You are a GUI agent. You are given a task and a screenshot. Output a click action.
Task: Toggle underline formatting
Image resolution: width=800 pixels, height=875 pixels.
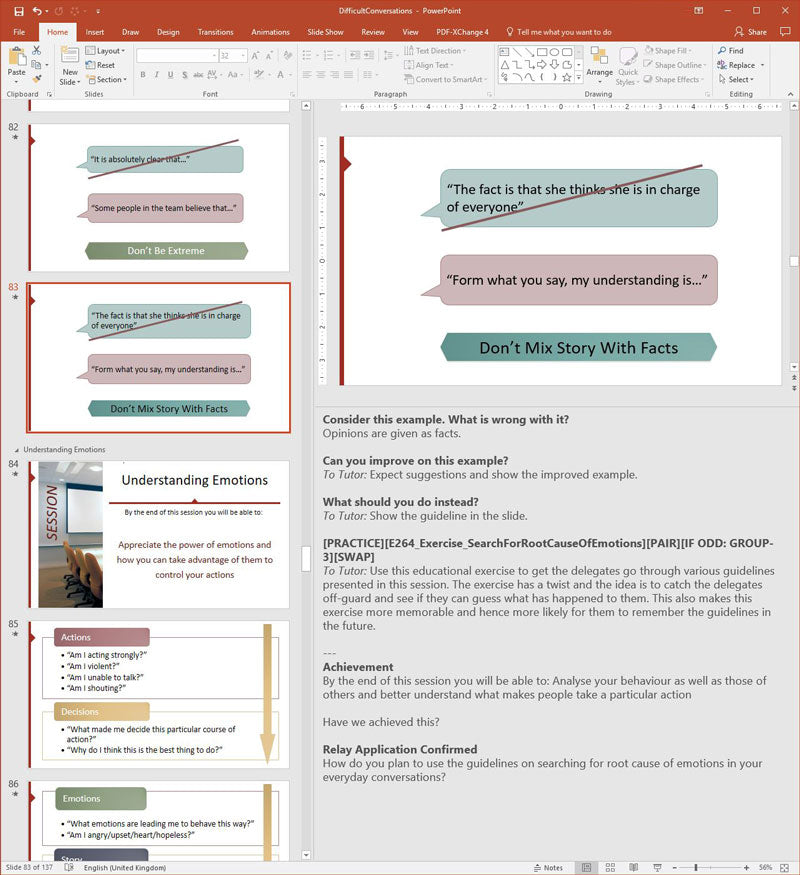click(x=170, y=75)
